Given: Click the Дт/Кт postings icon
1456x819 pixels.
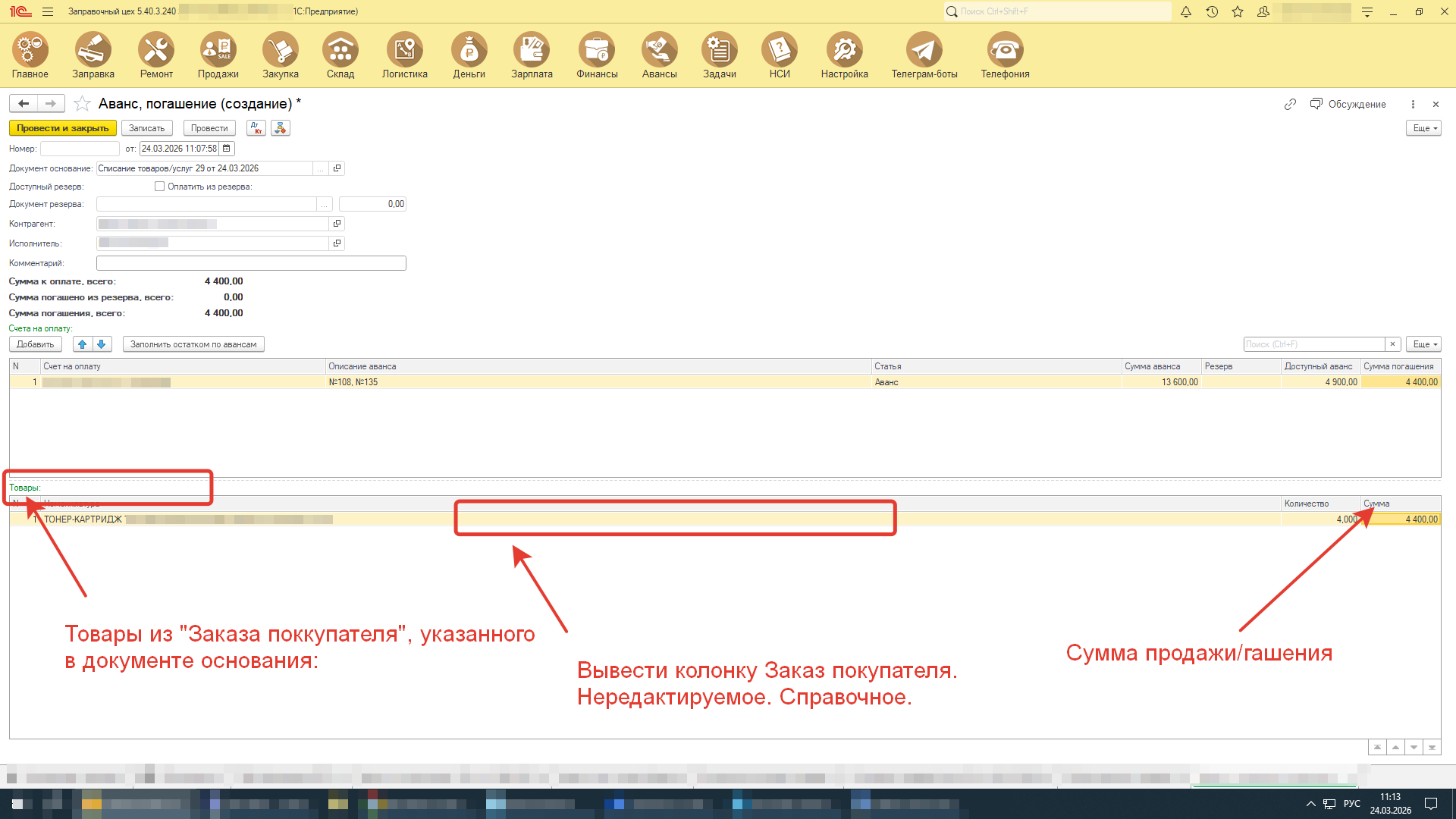Looking at the screenshot, I should pyautogui.click(x=256, y=128).
